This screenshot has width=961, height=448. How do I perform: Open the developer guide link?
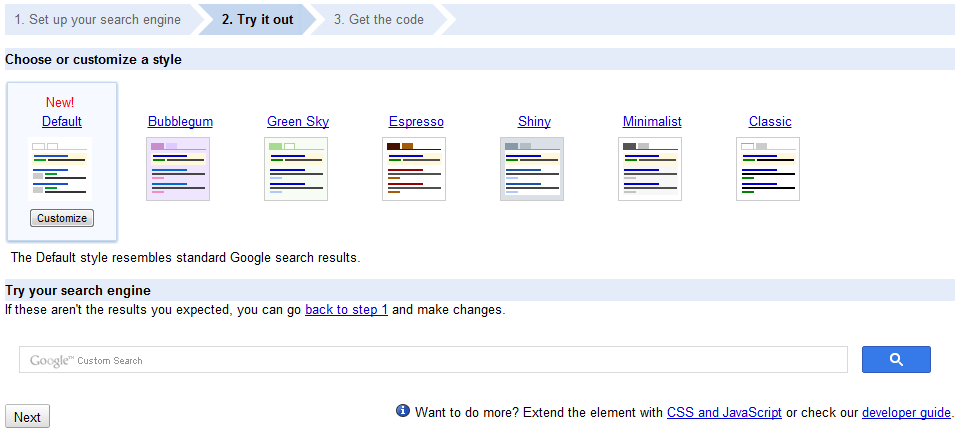pos(906,412)
